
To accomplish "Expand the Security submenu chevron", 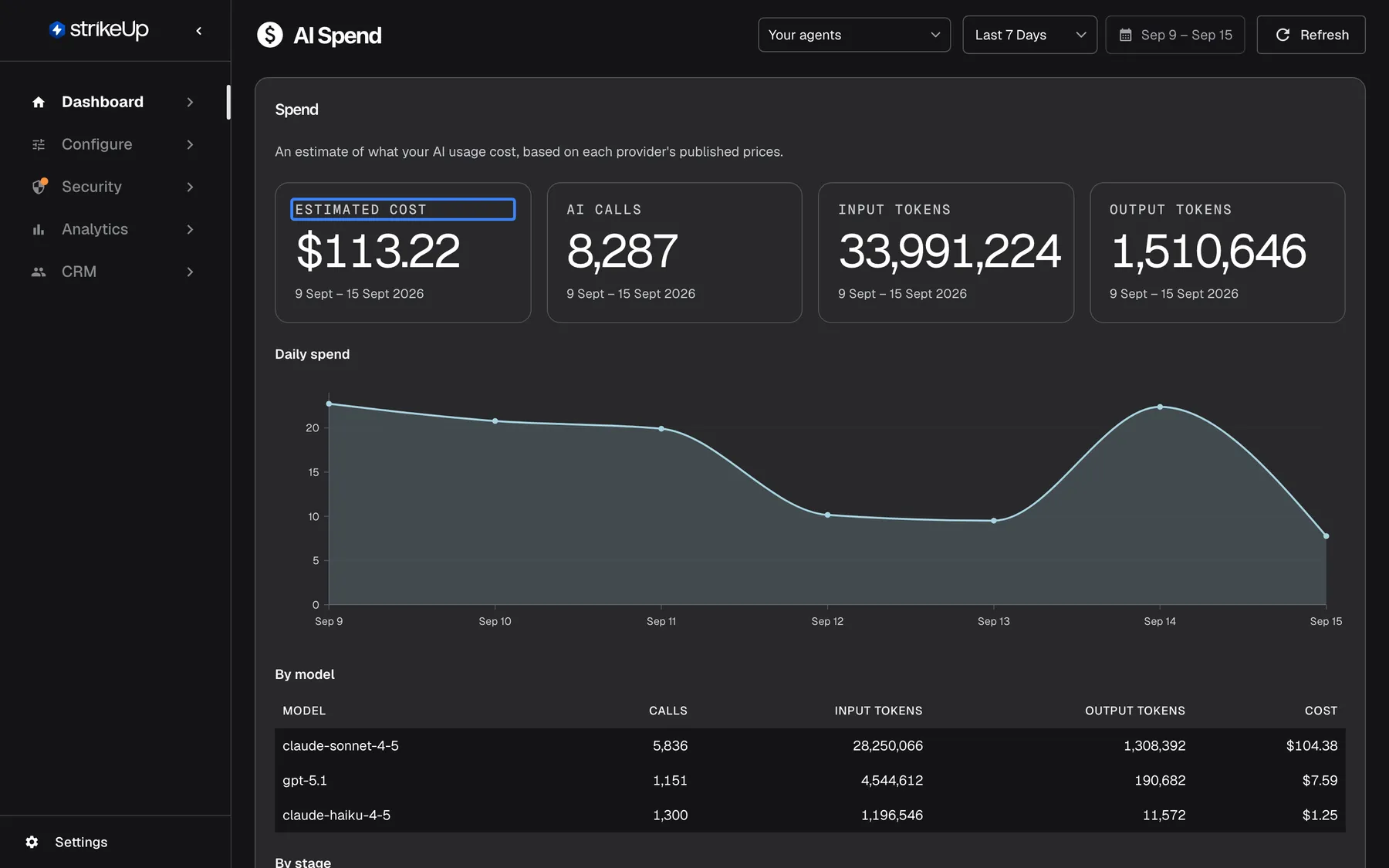I will tap(190, 187).
